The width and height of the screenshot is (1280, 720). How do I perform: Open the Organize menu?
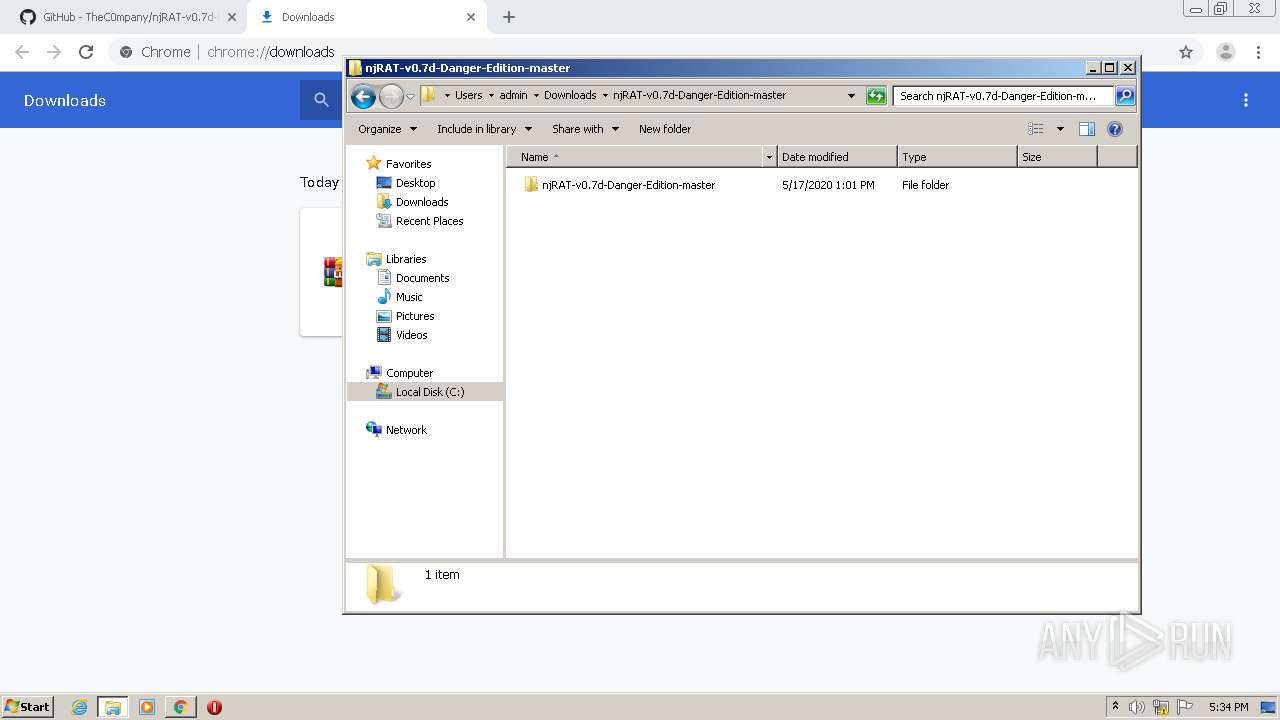(386, 129)
